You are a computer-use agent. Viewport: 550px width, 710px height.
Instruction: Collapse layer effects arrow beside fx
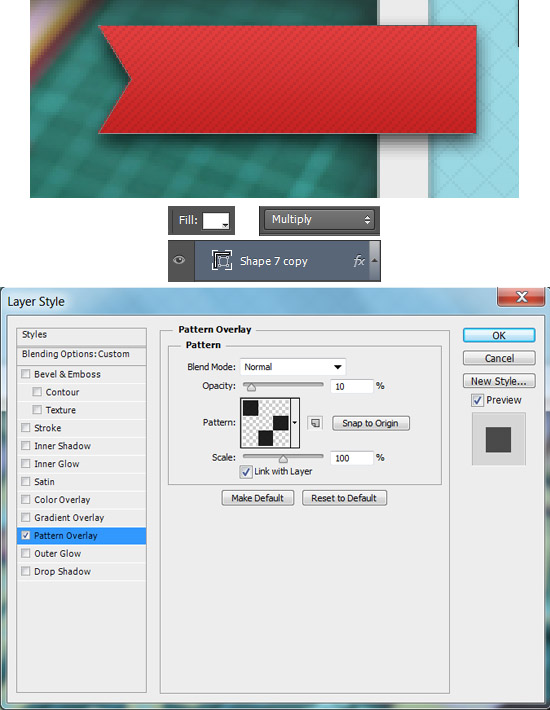[374, 261]
